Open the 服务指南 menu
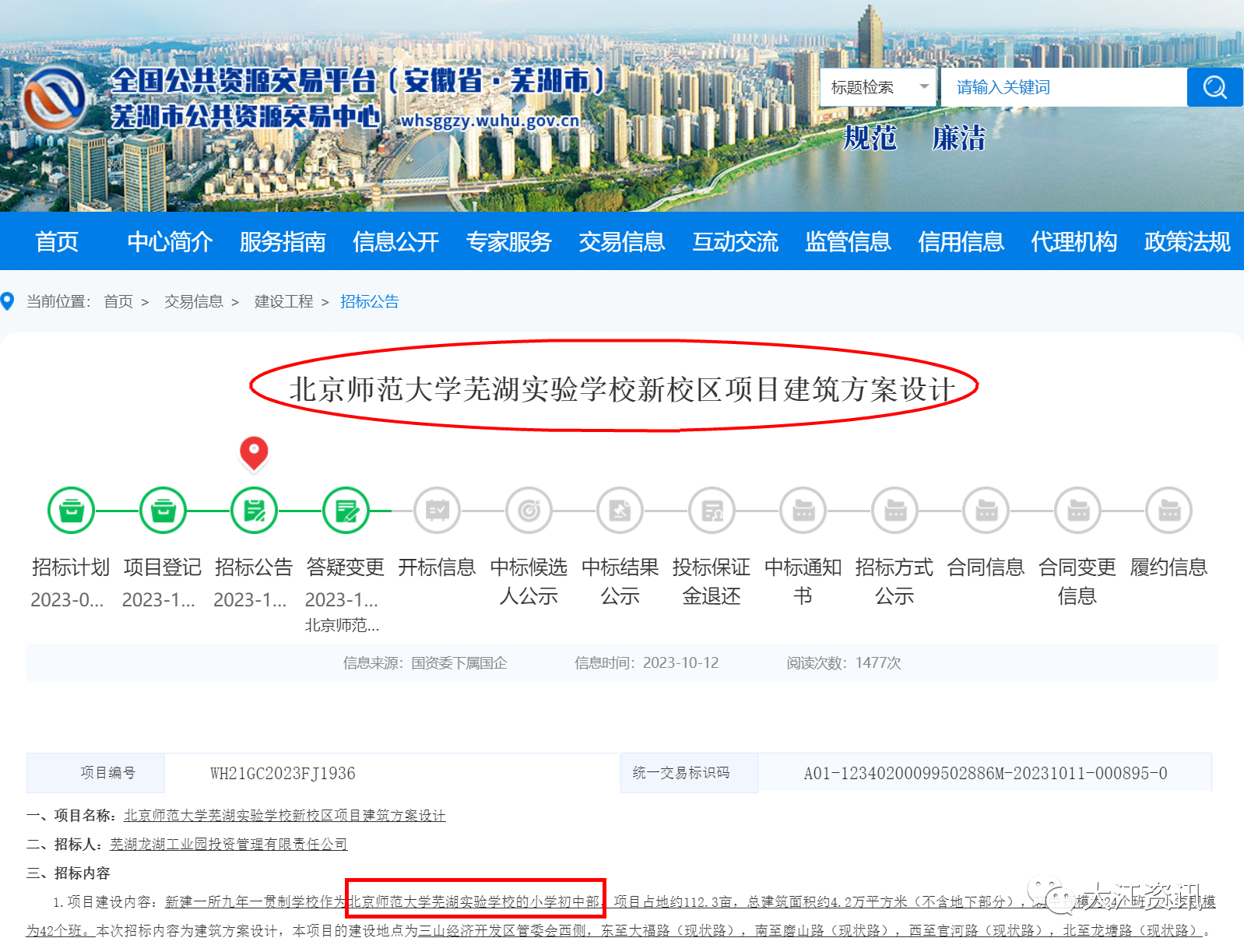Screen dimensions: 1244x952 (x=283, y=241)
